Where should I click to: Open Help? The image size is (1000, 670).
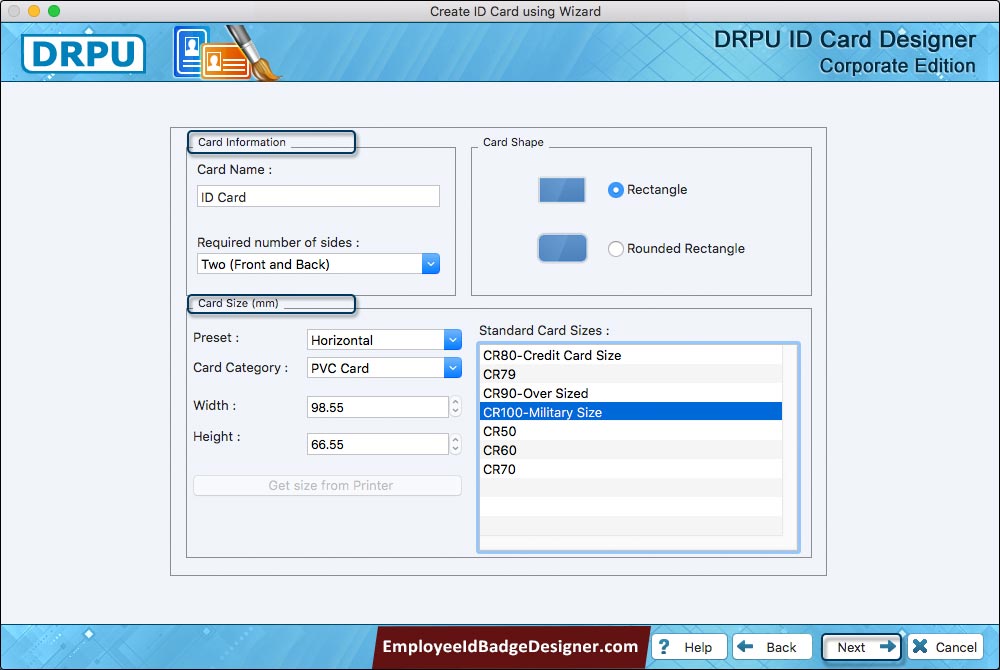(689, 647)
